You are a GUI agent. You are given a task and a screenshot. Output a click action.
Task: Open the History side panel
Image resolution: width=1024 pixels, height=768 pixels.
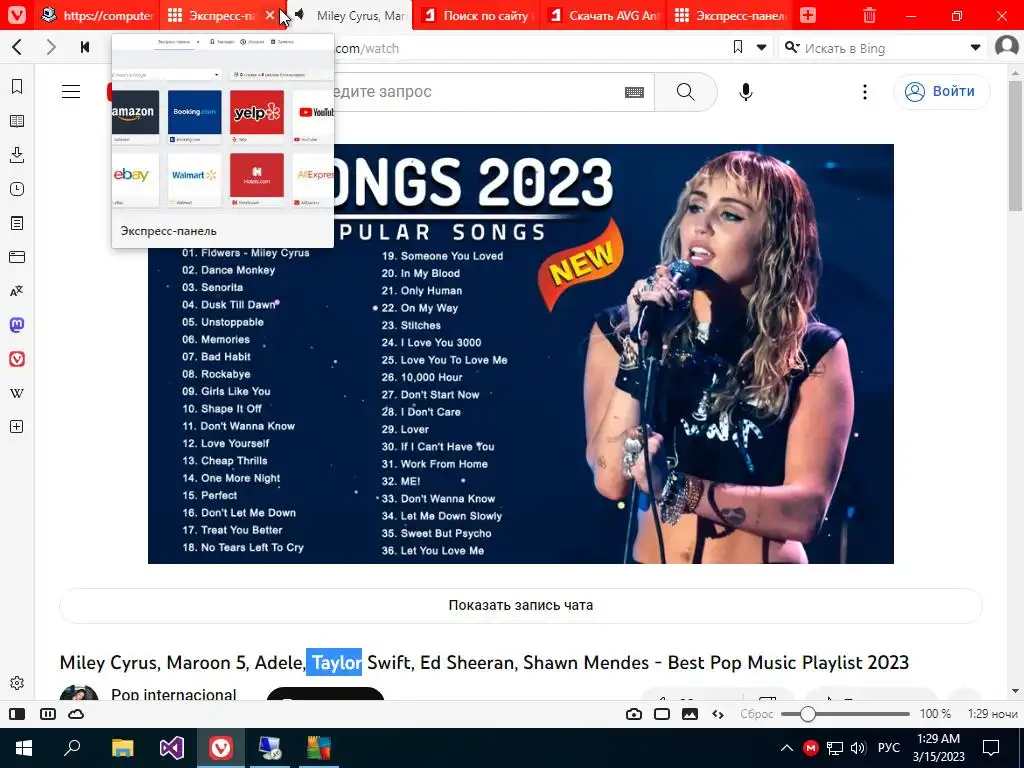[17, 189]
